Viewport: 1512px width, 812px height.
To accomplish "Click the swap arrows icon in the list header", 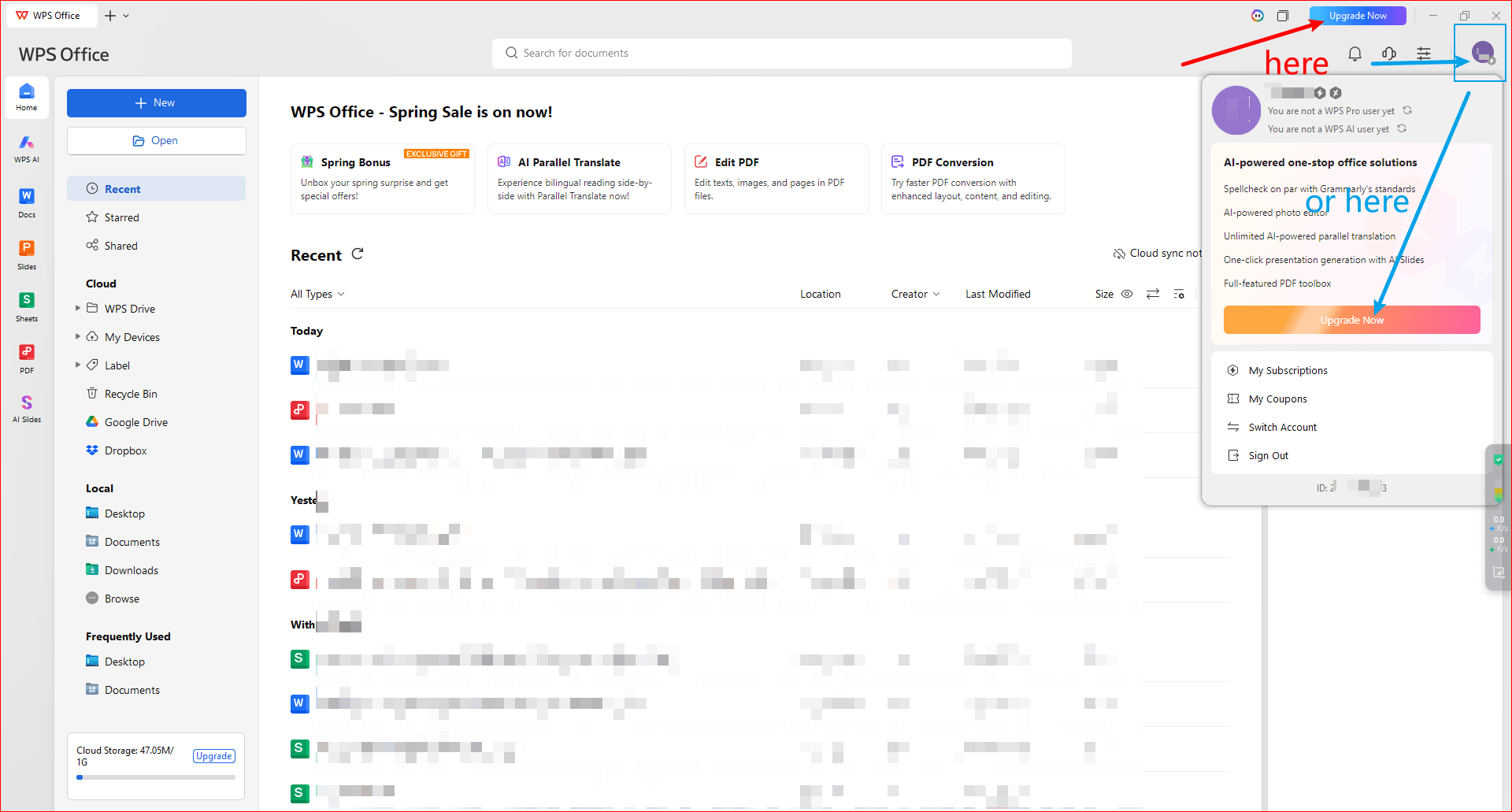I will [1153, 294].
